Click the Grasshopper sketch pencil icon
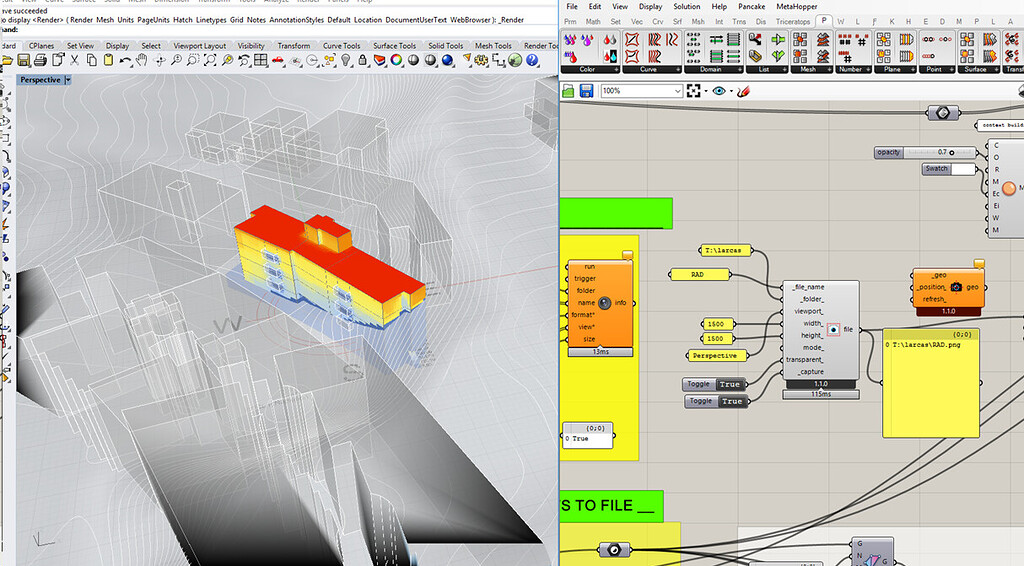This screenshot has width=1024, height=566. [743, 91]
